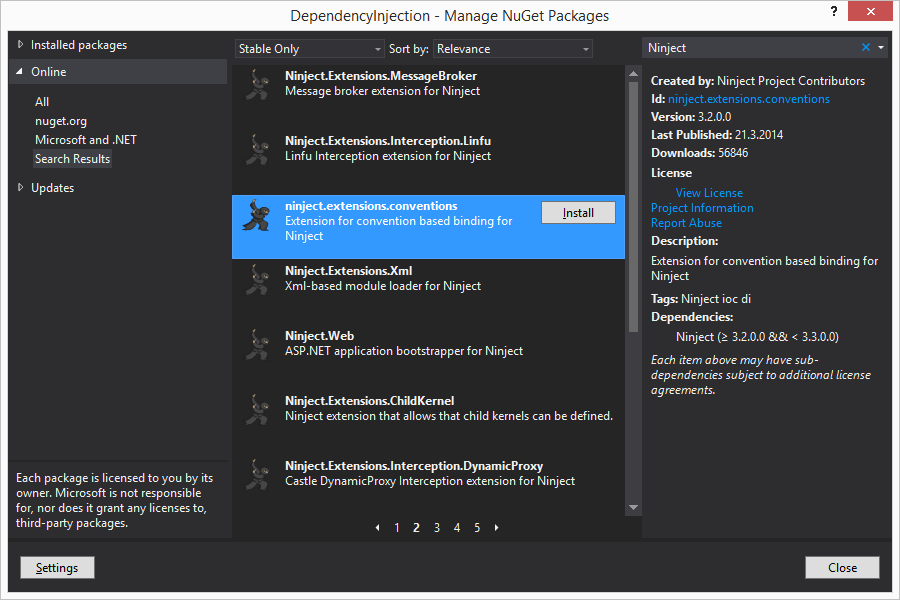The width and height of the screenshot is (900, 600).
Task: Open the help question mark icon
Action: click(x=834, y=11)
